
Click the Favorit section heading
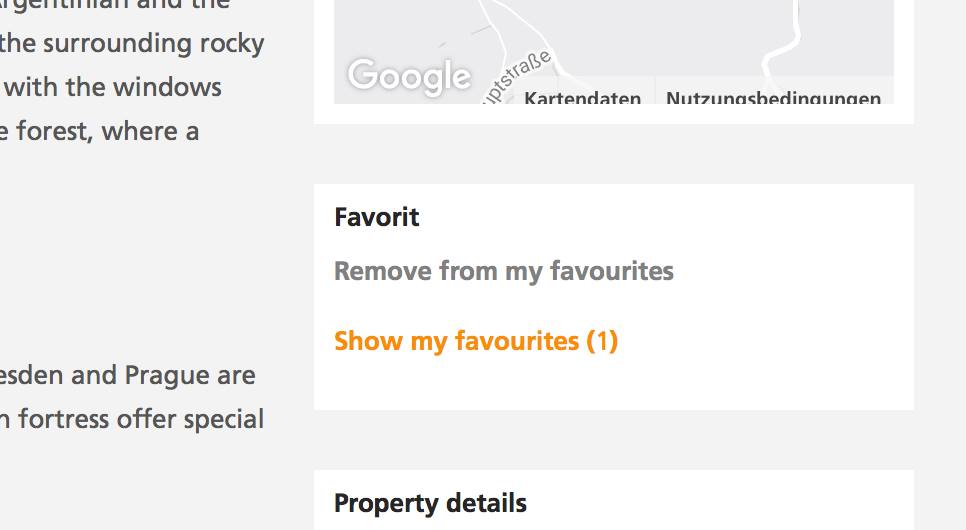376,218
